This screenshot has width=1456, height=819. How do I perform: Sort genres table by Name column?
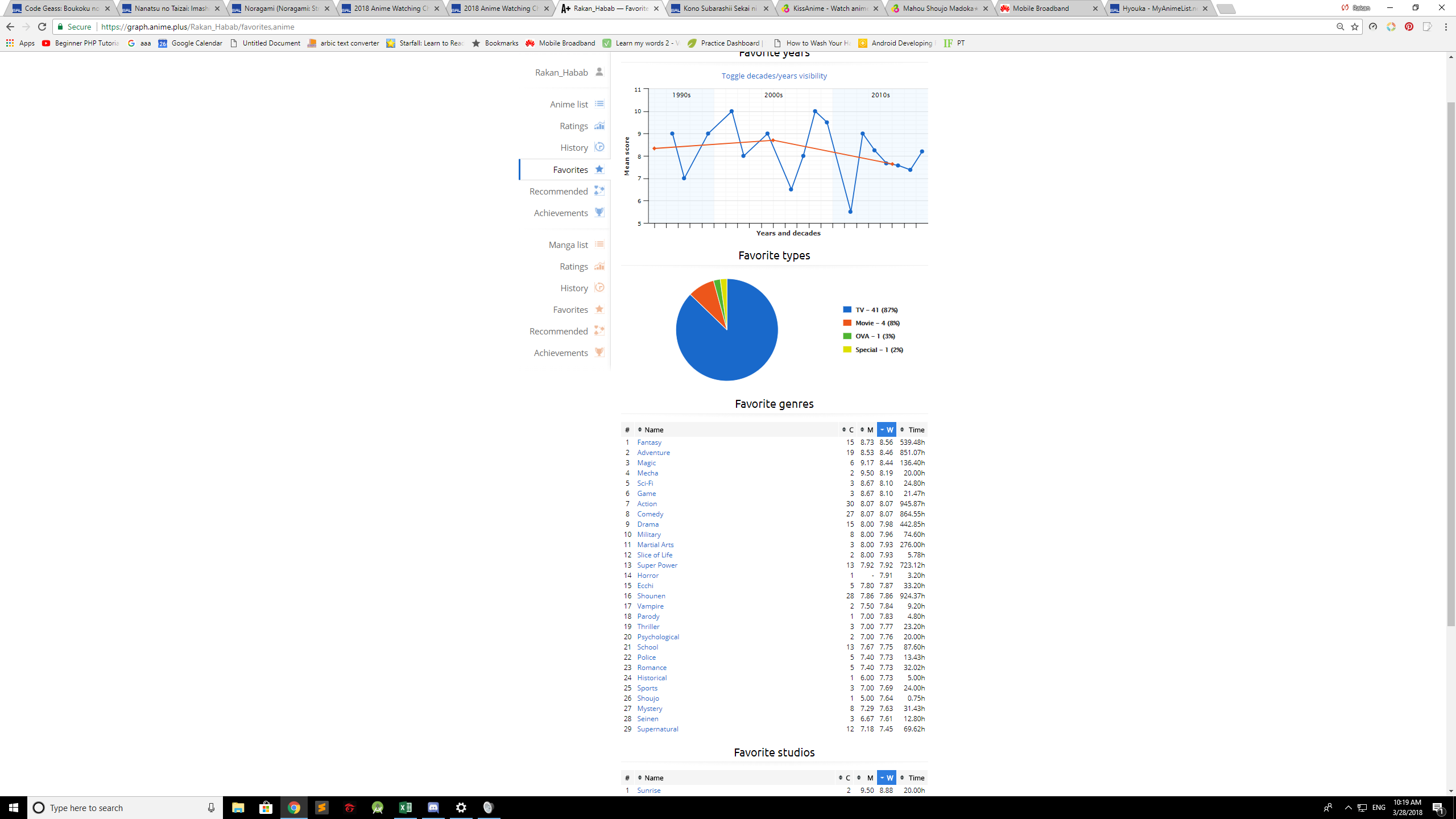[x=653, y=429]
